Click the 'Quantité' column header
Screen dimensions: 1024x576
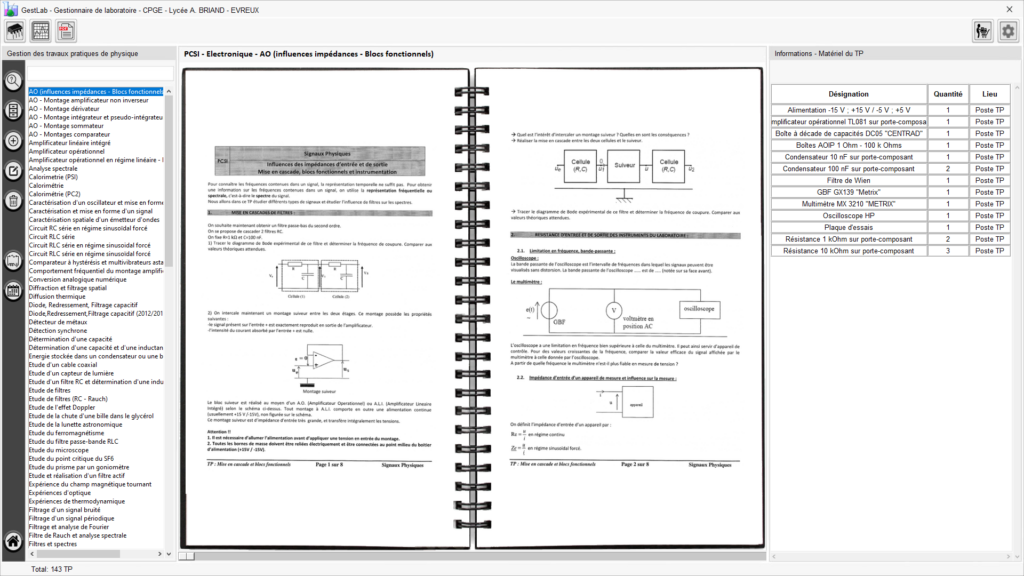(x=948, y=93)
